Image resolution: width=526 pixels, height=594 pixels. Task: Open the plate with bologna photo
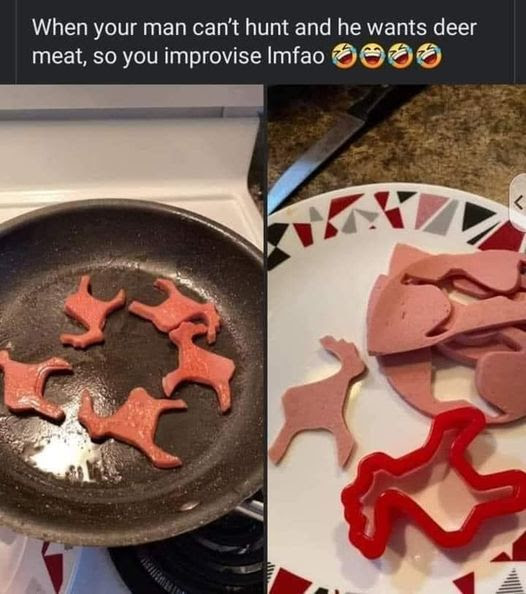pyautogui.click(x=397, y=339)
